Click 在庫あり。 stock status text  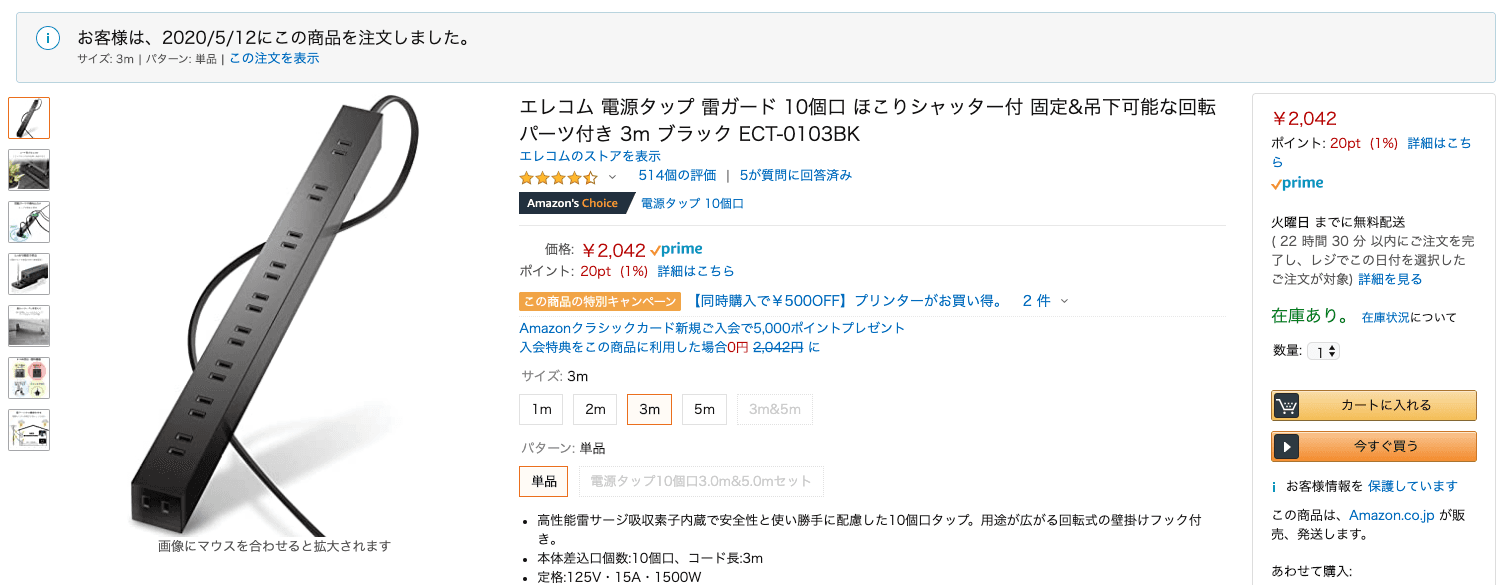coord(1311,316)
